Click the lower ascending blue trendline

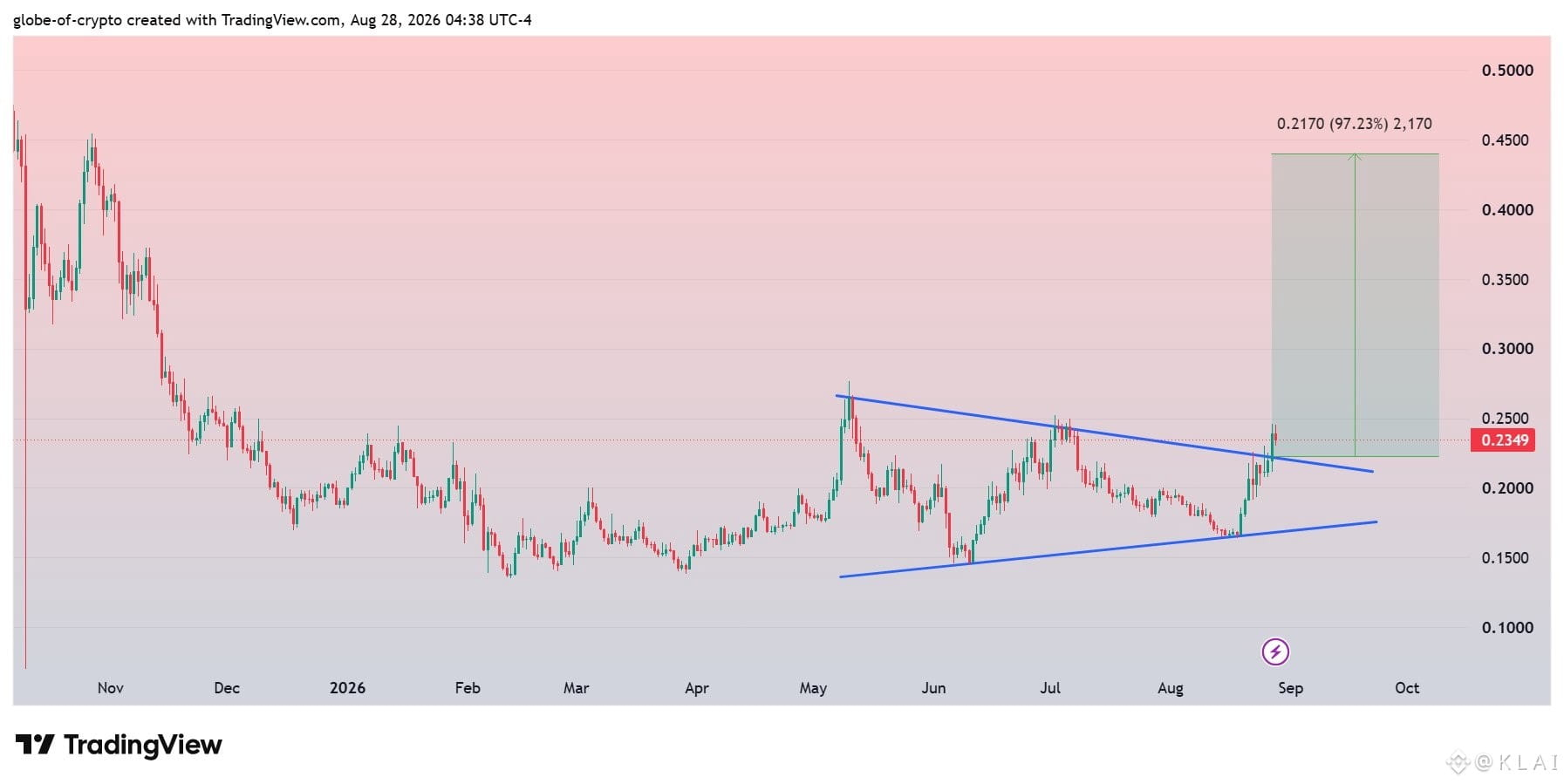[x=1108, y=549]
